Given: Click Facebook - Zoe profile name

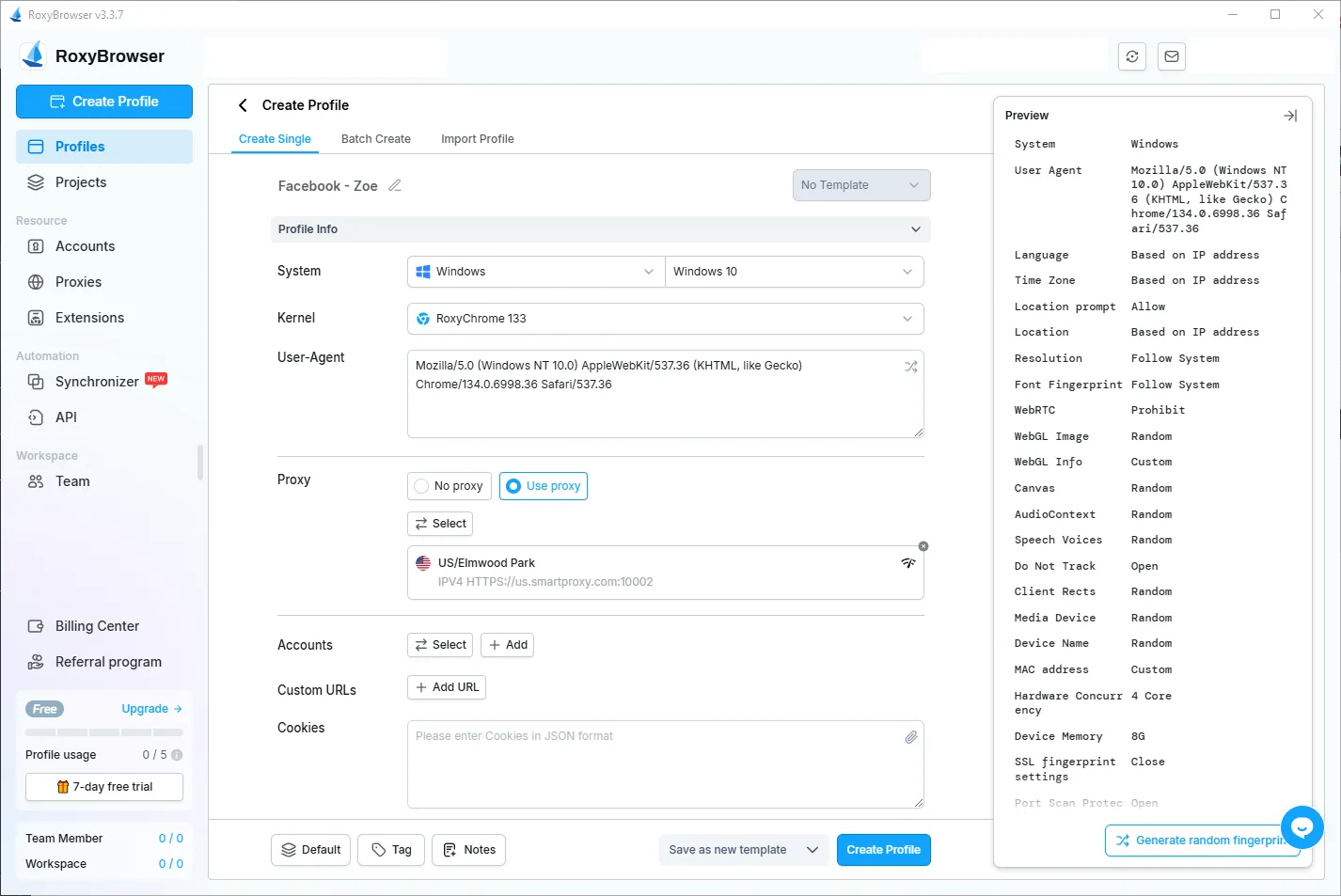Looking at the screenshot, I should 328,186.
